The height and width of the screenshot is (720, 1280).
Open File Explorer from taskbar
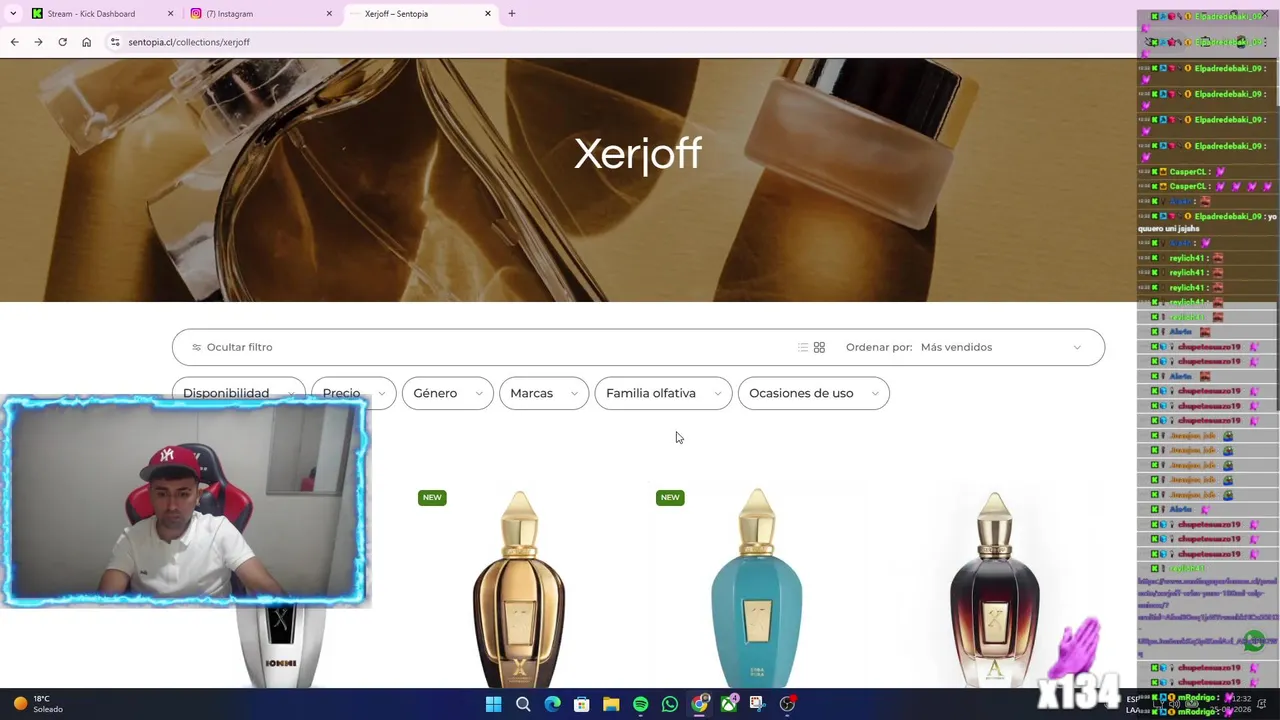point(611,704)
